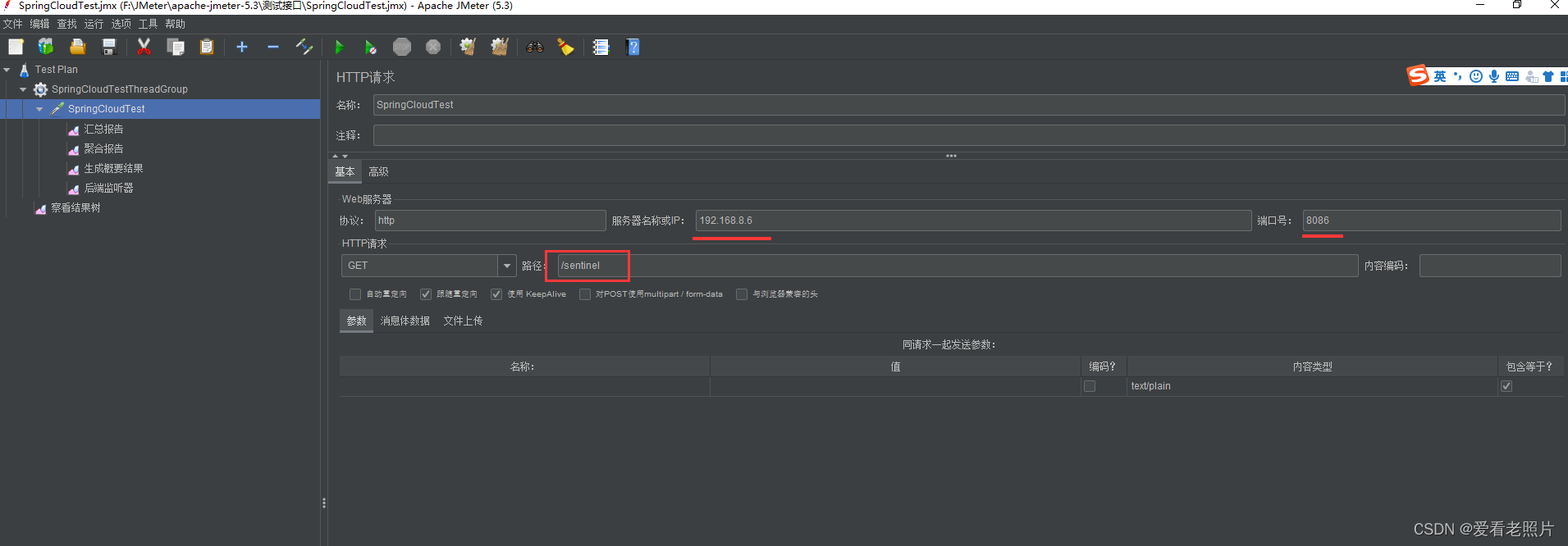Start the test with green arrow
This screenshot has width=1568, height=546.
340,47
